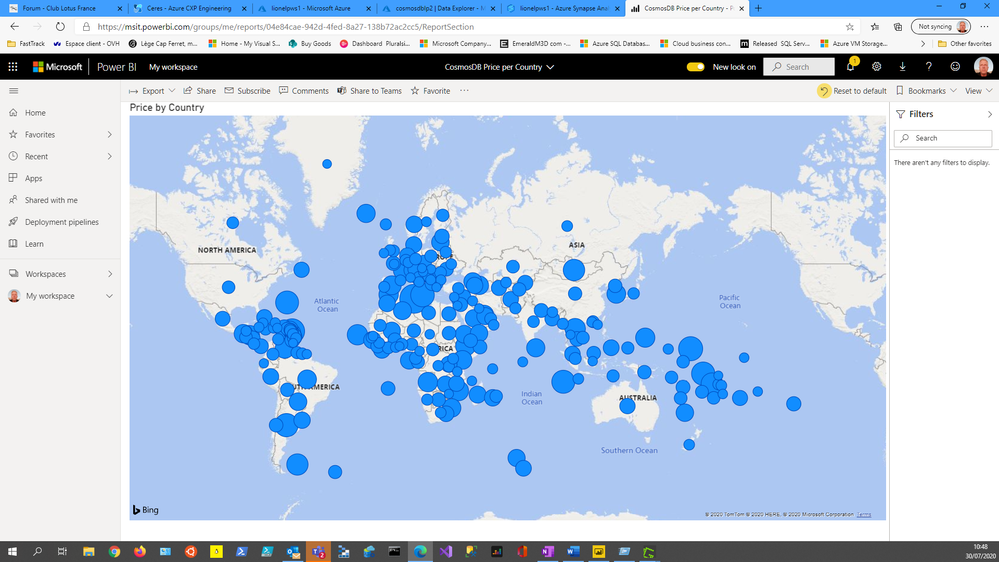
Task: Open the View dropdown
Action: [x=979, y=90]
